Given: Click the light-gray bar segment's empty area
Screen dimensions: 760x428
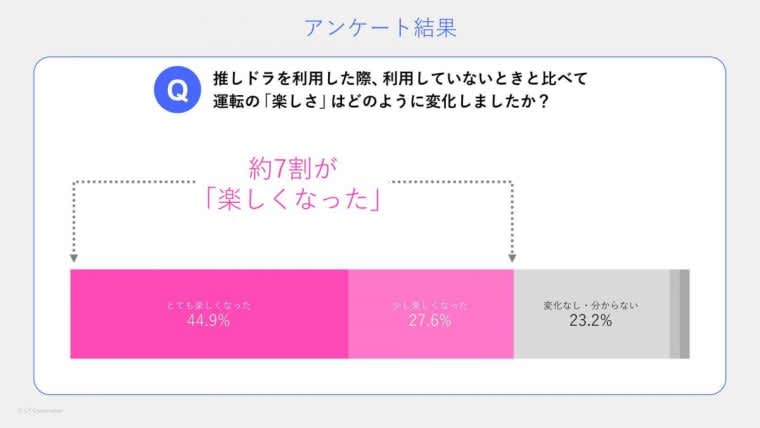Looking at the screenshot, I should click(x=591, y=345).
